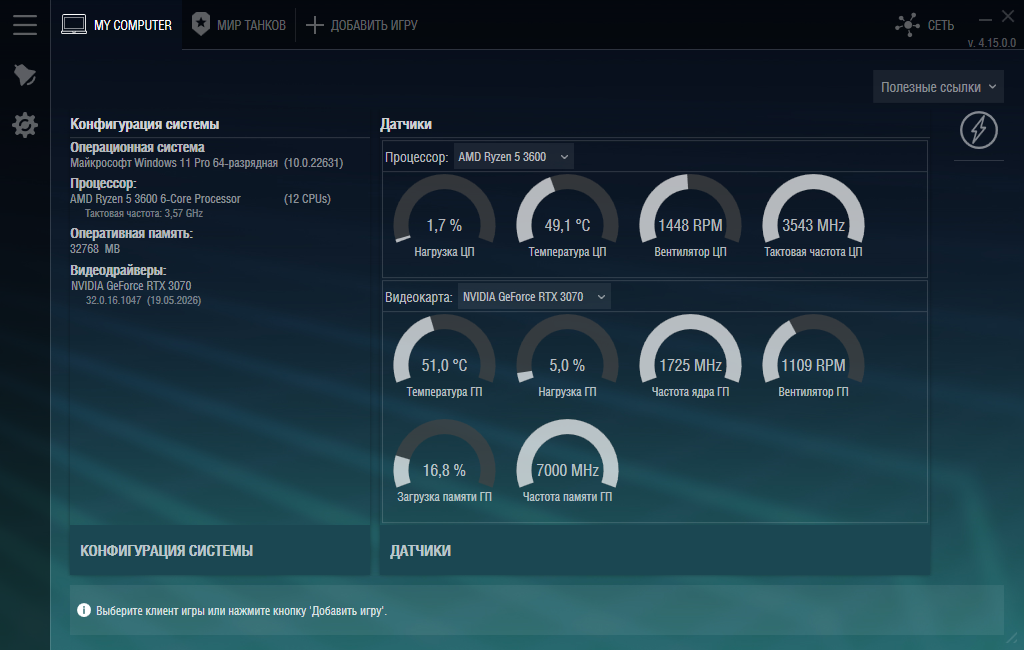This screenshot has height=650, width=1024.
Task: Click the Мир Танков shield icon
Action: point(200,24)
